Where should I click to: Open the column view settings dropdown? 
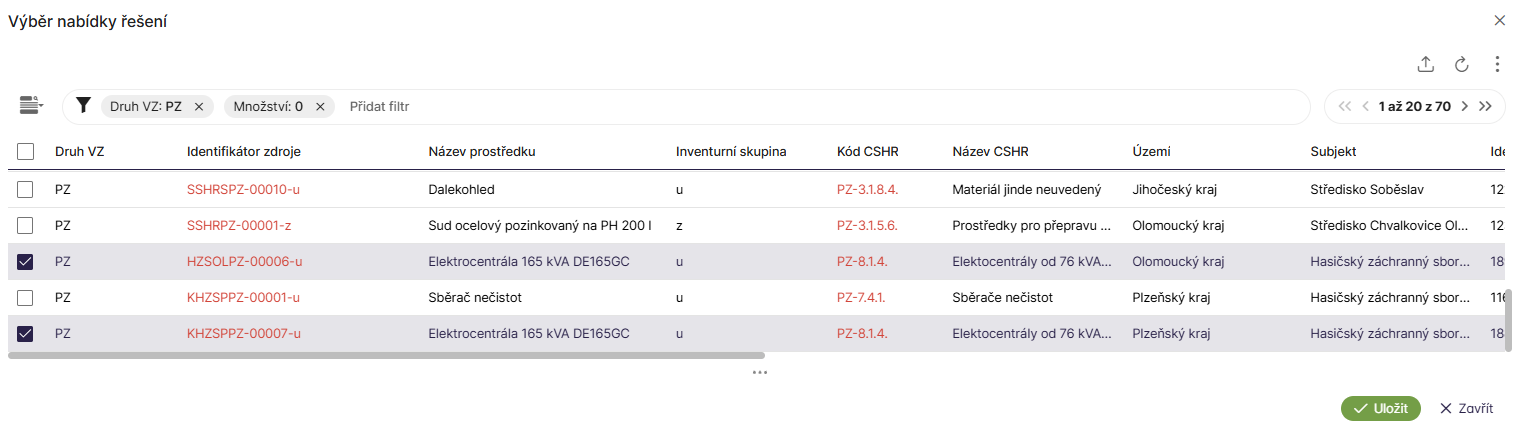point(32,105)
